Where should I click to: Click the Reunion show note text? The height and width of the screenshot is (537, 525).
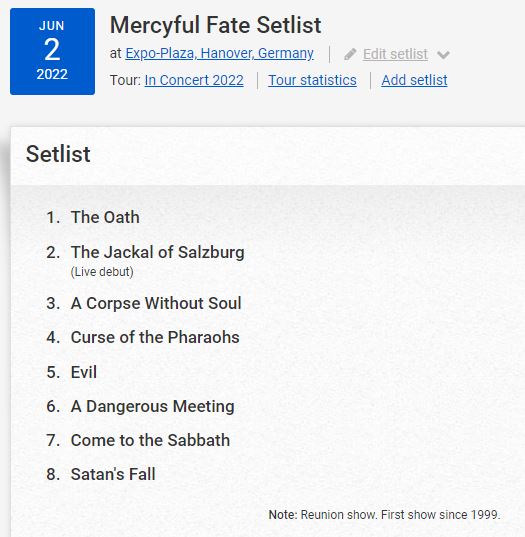(384, 514)
